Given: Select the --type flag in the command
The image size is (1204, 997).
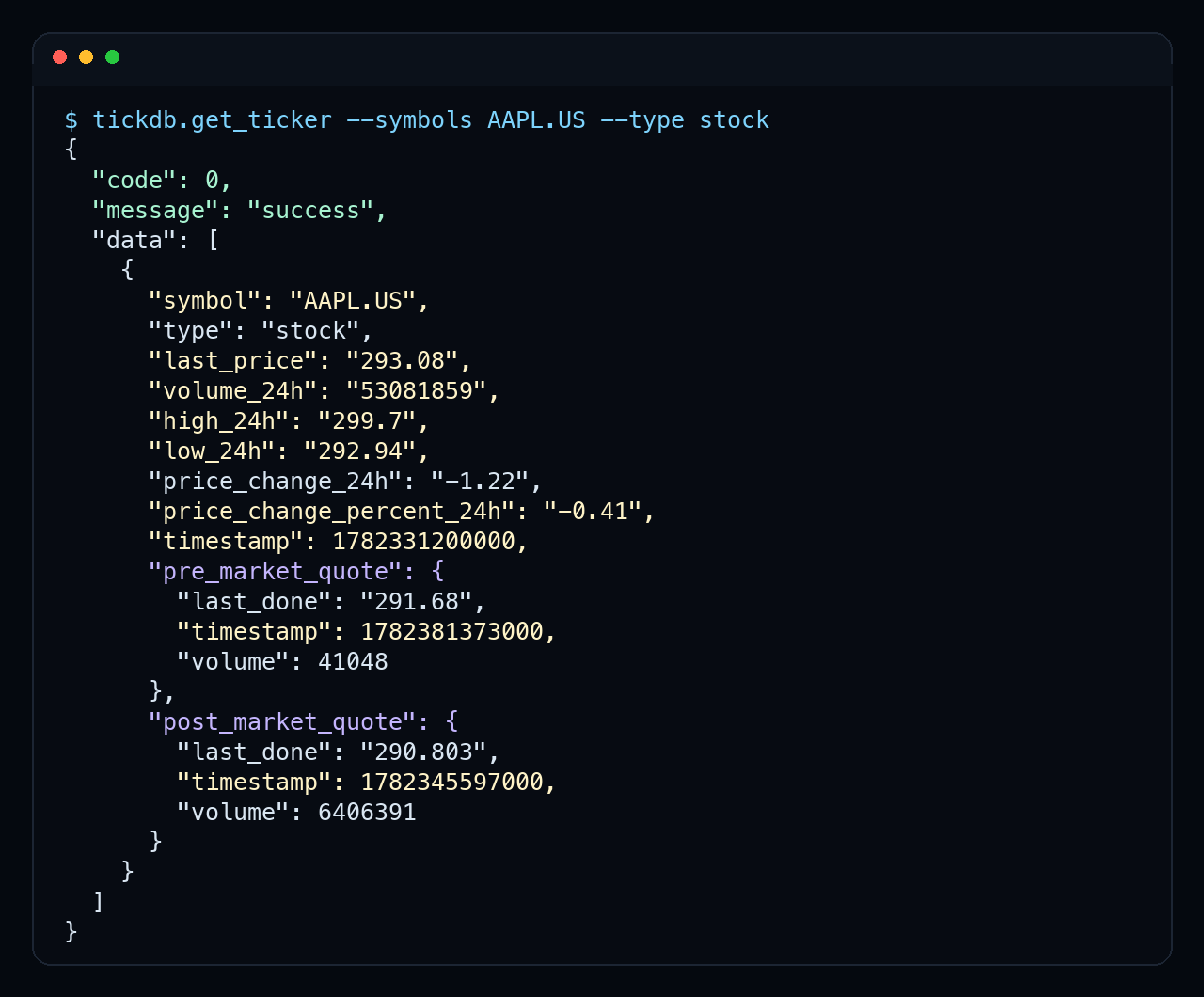Looking at the screenshot, I should [x=642, y=120].
